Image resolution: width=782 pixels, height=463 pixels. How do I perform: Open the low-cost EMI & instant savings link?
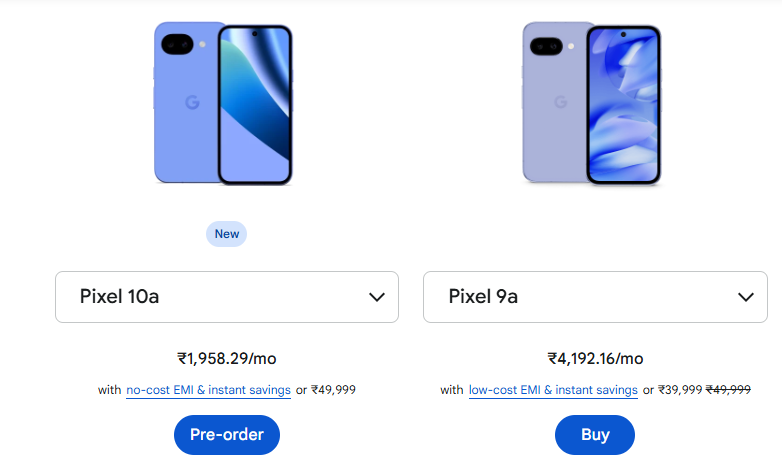point(553,390)
